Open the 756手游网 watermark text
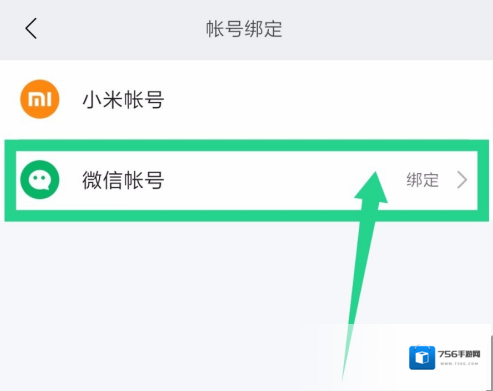This screenshot has width=493, height=391. [459, 354]
